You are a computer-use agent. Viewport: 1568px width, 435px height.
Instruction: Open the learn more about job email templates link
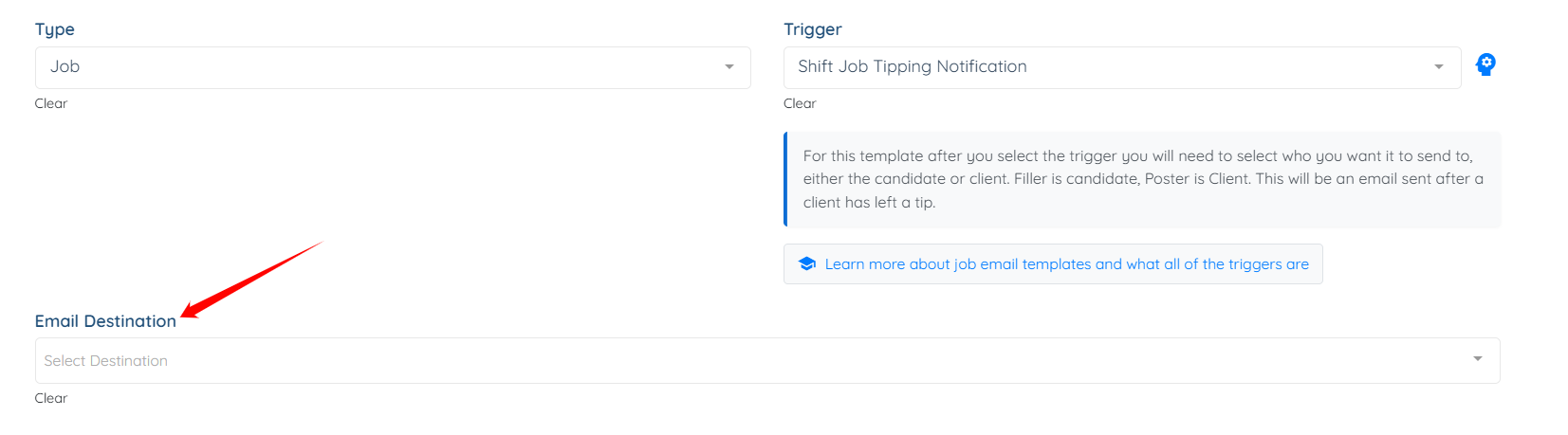click(x=1053, y=264)
